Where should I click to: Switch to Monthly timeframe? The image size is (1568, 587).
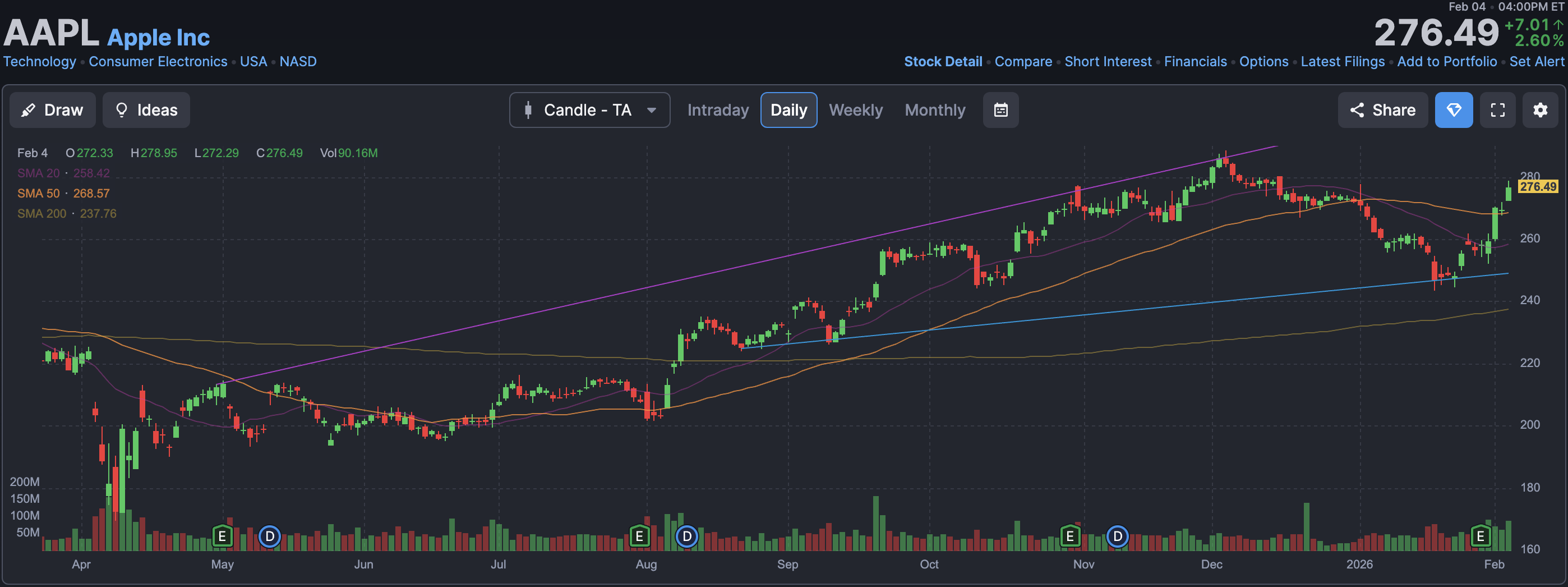point(935,110)
